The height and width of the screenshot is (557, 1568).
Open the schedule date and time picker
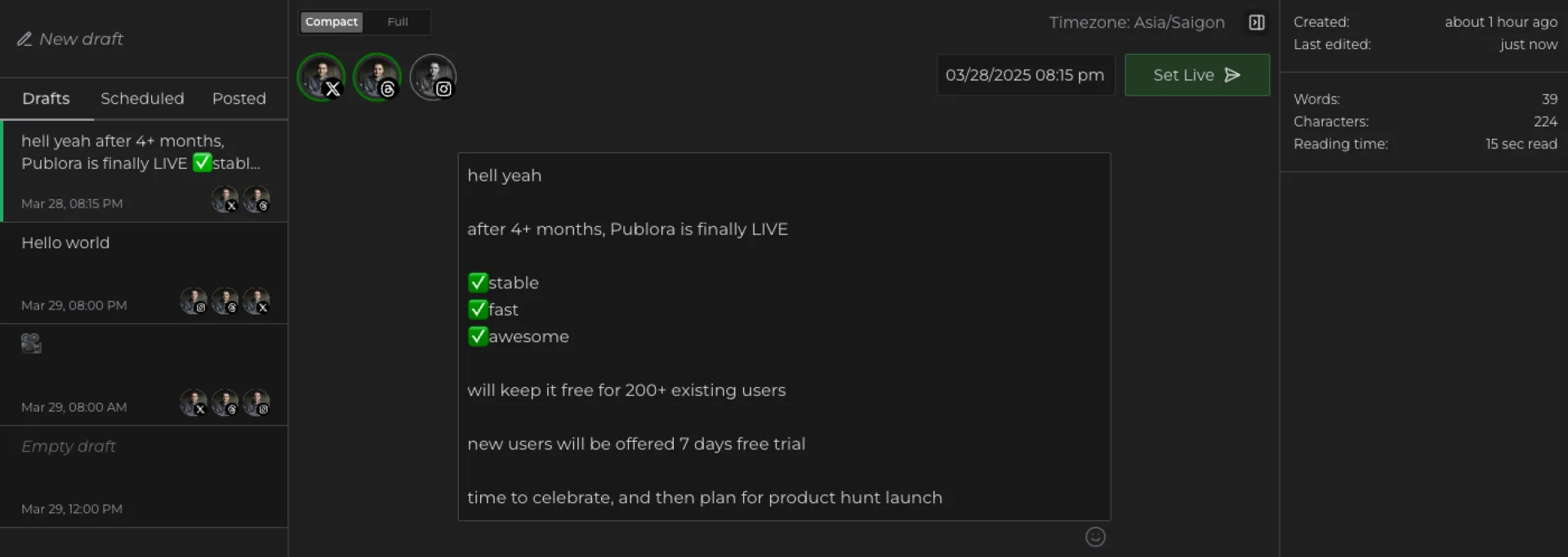tap(1025, 75)
